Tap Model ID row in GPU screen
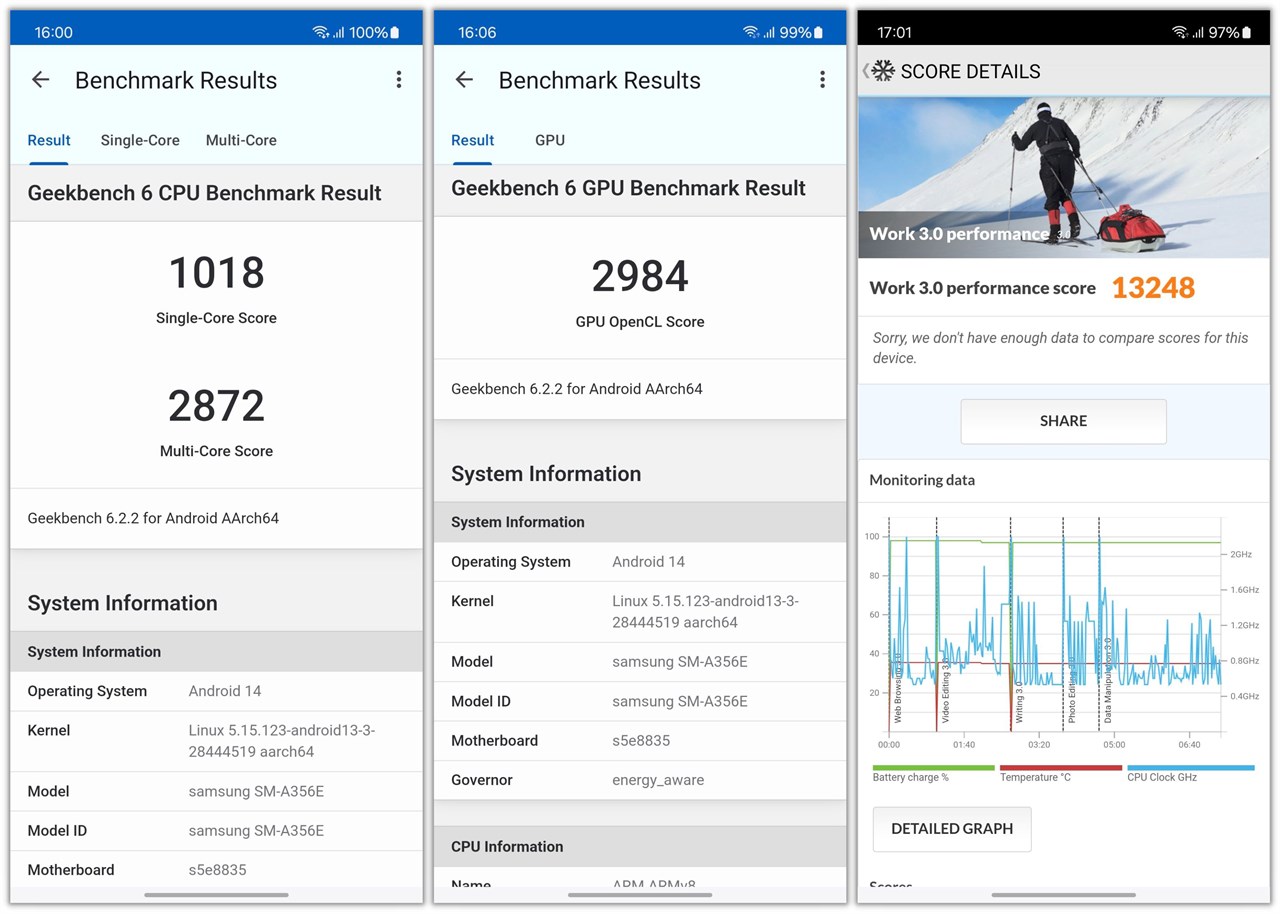Screen dimensions: 1280x914 pyautogui.click(x=640, y=701)
